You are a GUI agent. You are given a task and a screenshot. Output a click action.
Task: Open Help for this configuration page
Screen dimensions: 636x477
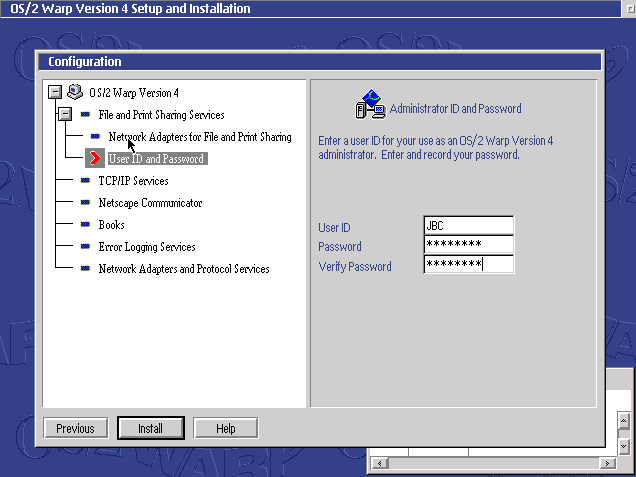tap(225, 429)
